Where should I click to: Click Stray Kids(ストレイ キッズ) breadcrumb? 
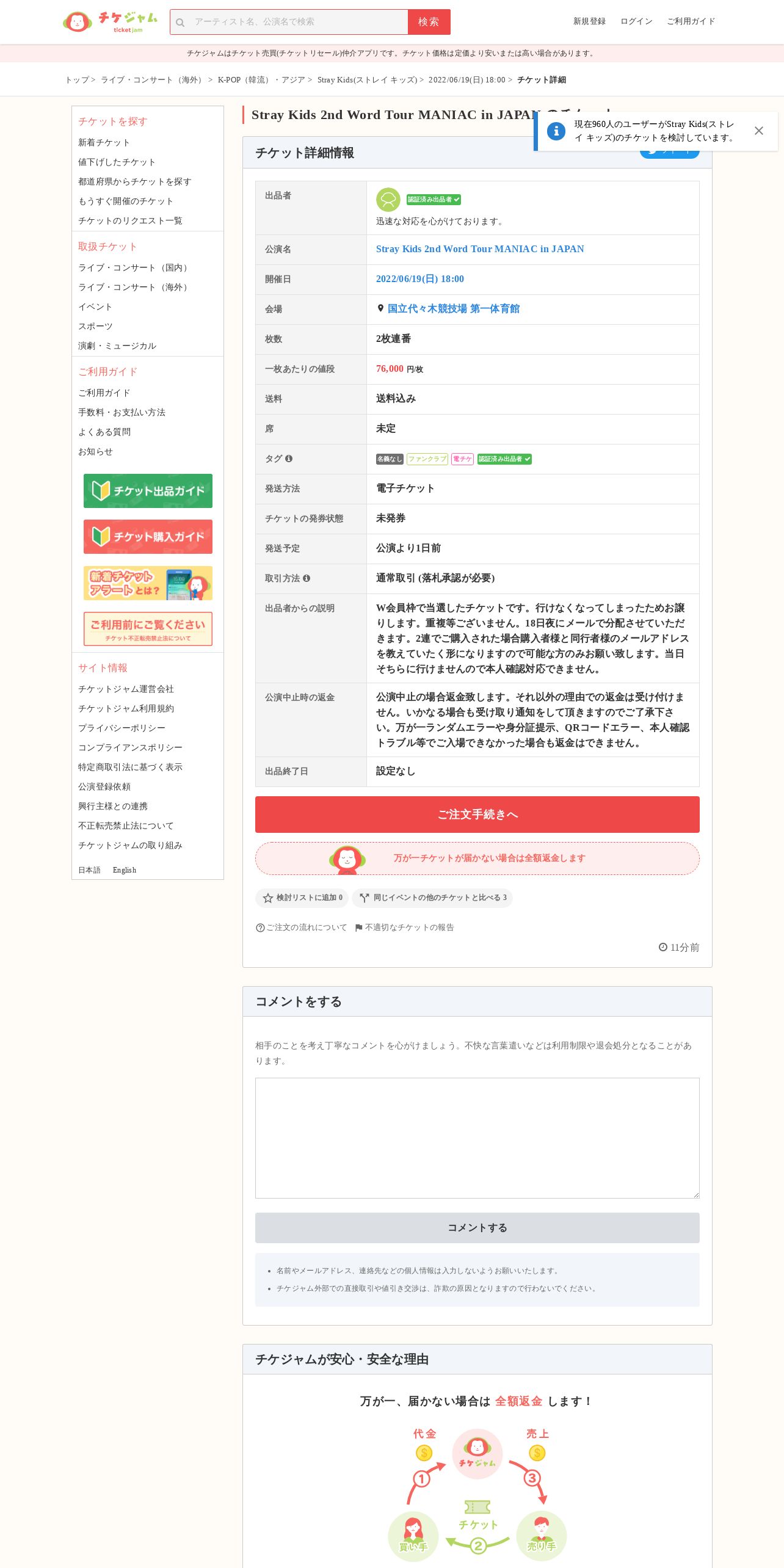[367, 80]
